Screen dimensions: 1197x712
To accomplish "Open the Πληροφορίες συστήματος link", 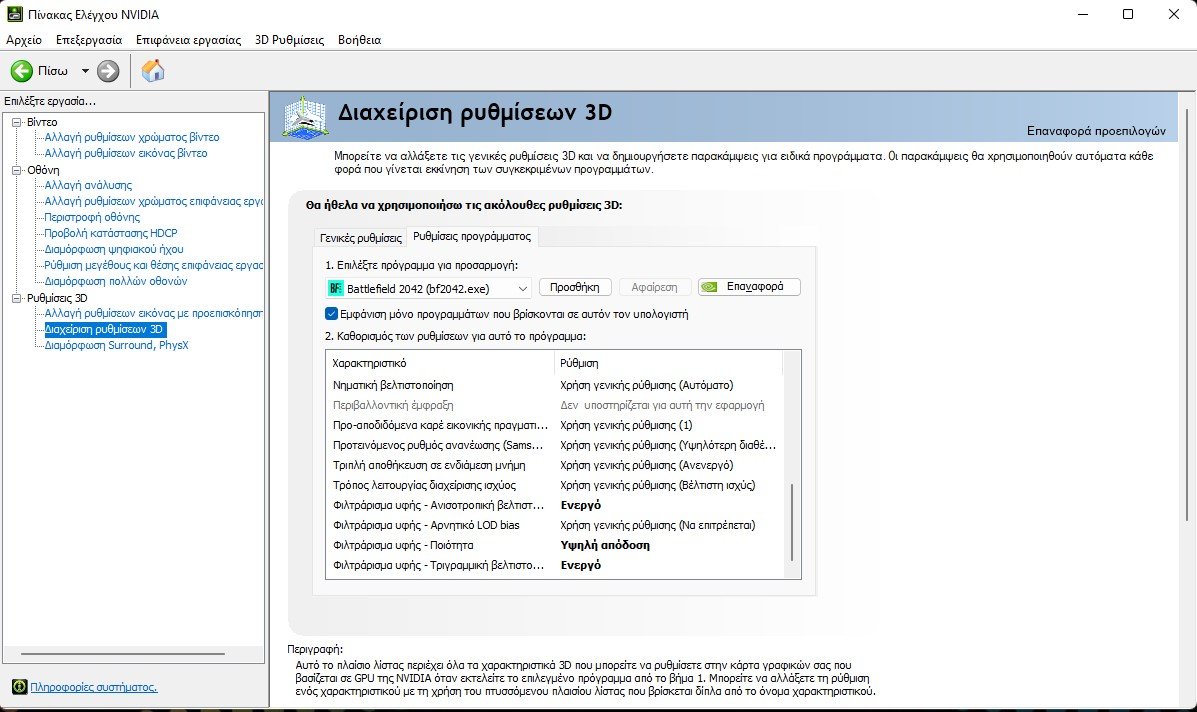I will pyautogui.click(x=94, y=687).
